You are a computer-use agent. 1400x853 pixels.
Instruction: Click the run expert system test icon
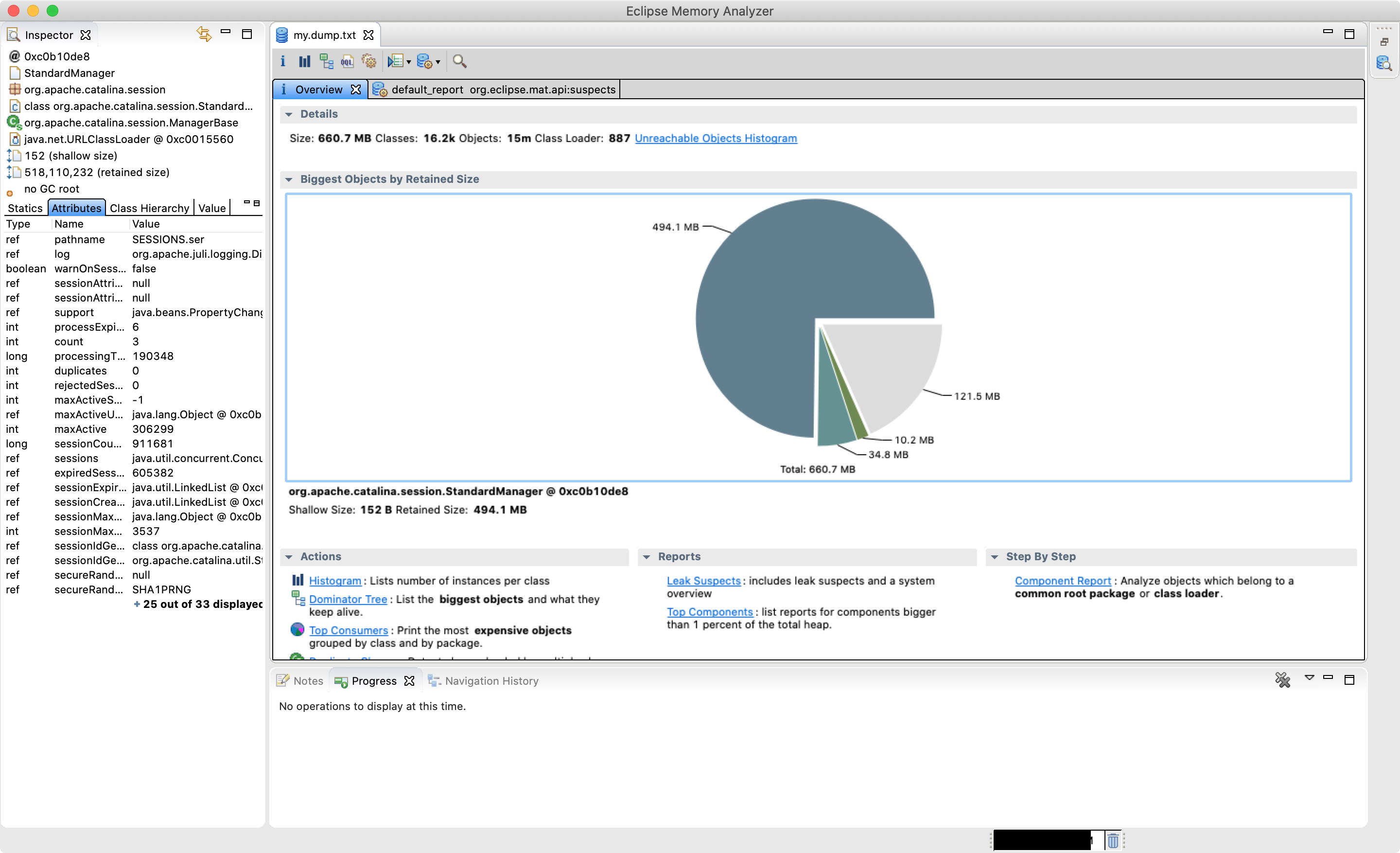pos(396,61)
